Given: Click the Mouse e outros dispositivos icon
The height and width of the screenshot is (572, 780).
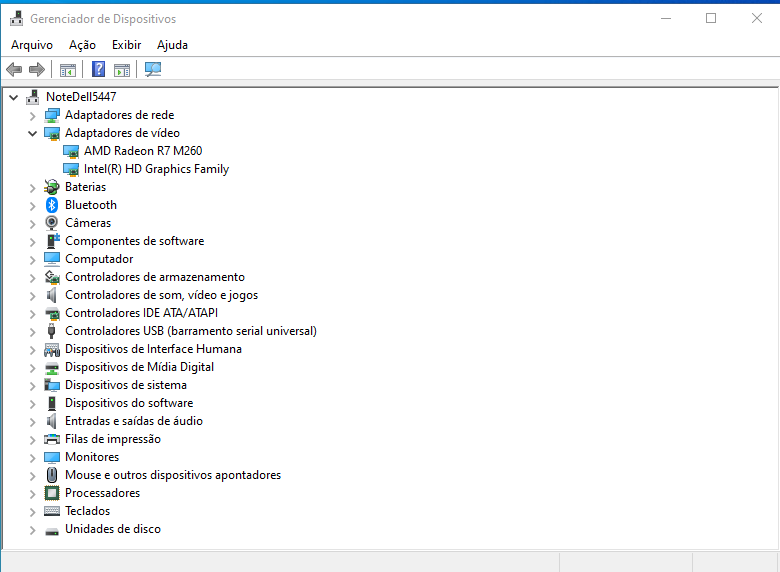Looking at the screenshot, I should pos(52,475).
